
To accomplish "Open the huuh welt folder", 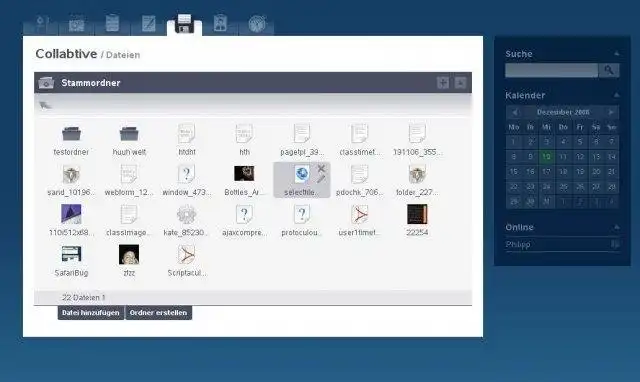I will tap(129, 133).
